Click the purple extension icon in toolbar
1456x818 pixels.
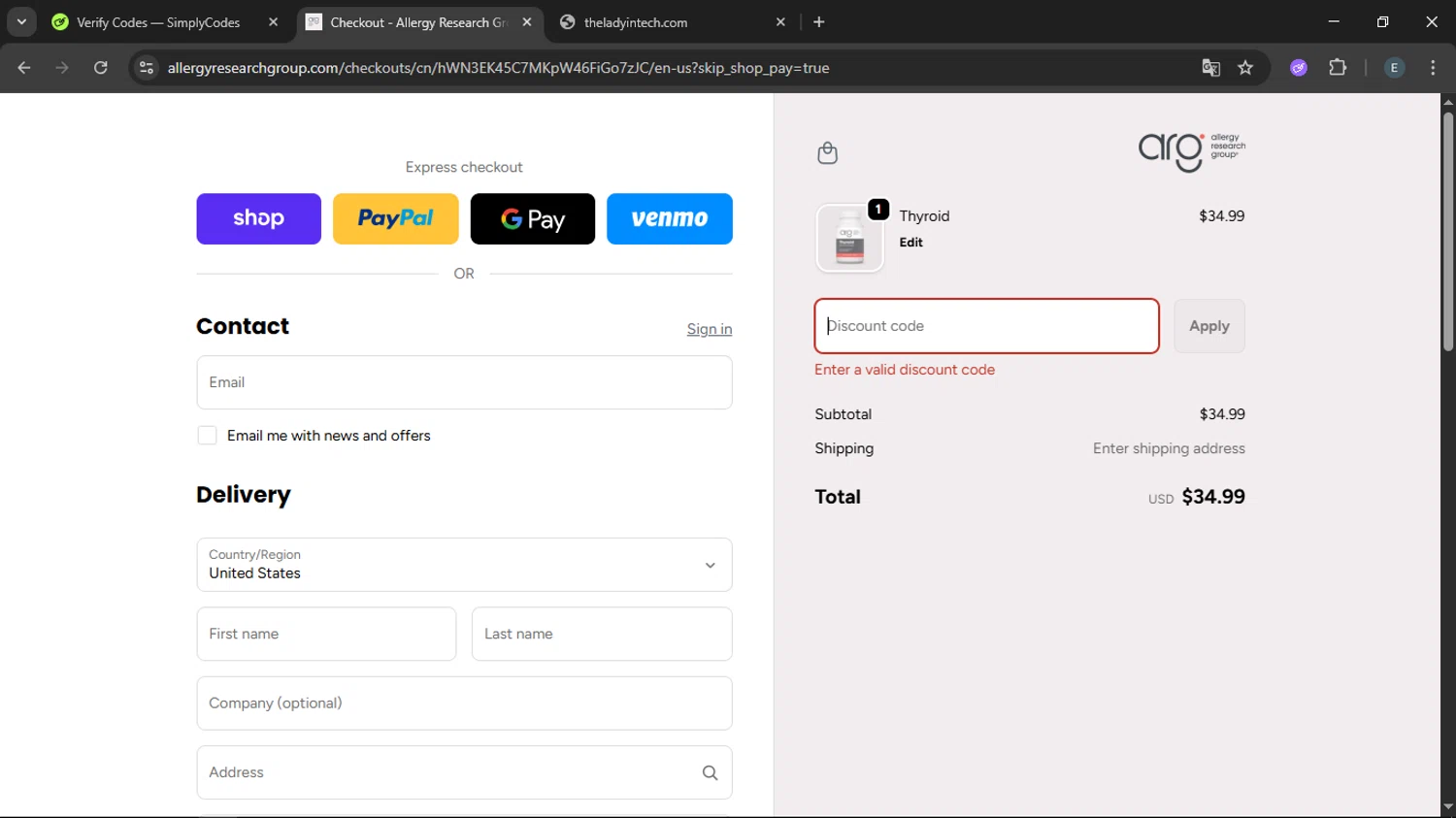point(1299,68)
